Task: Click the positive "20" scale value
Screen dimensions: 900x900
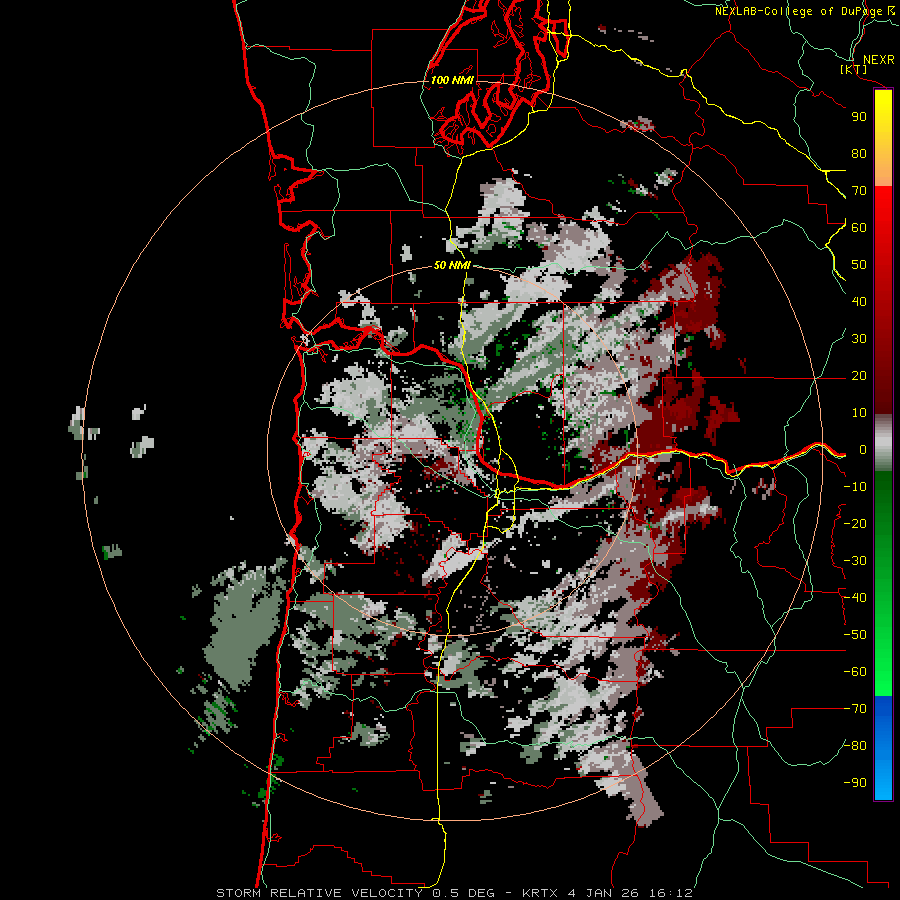Action: click(x=859, y=376)
